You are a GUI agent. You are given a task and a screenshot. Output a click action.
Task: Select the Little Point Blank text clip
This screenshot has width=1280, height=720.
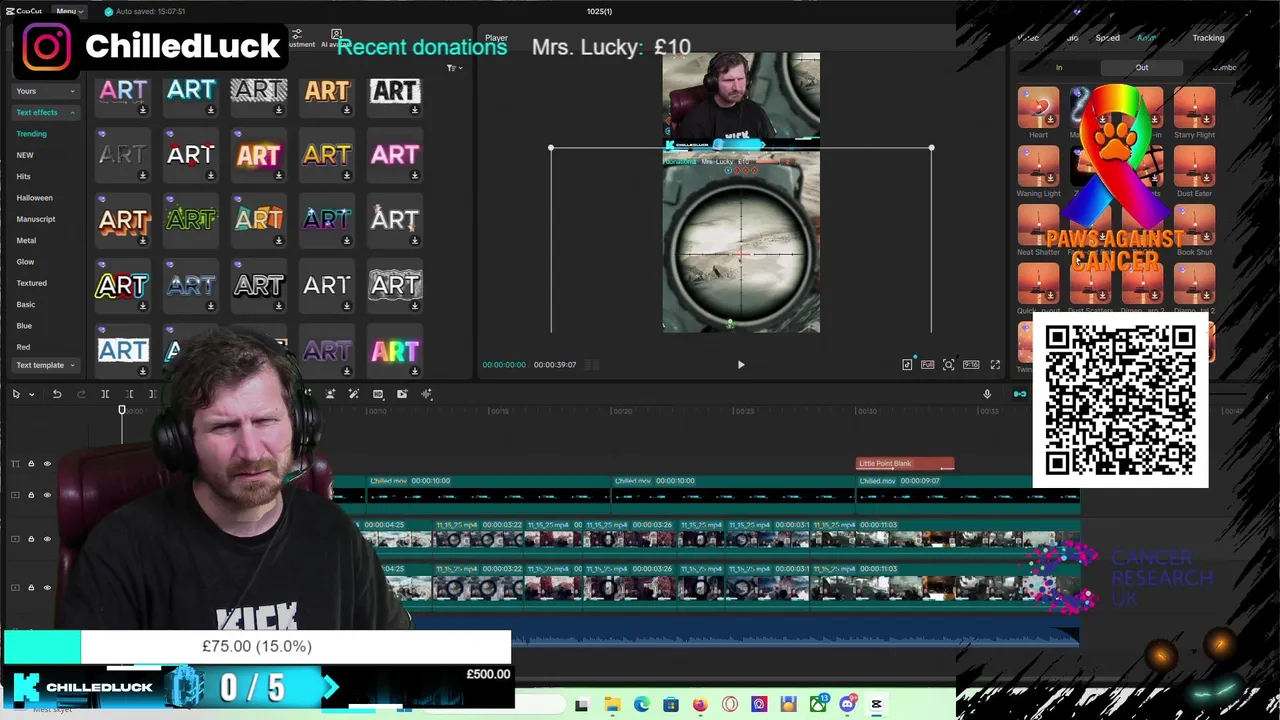[905, 463]
